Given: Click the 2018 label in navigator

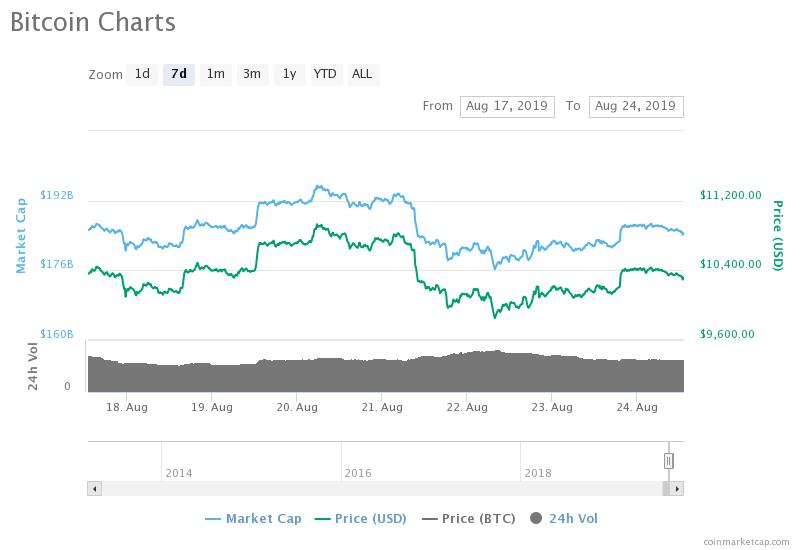Looking at the screenshot, I should [538, 473].
